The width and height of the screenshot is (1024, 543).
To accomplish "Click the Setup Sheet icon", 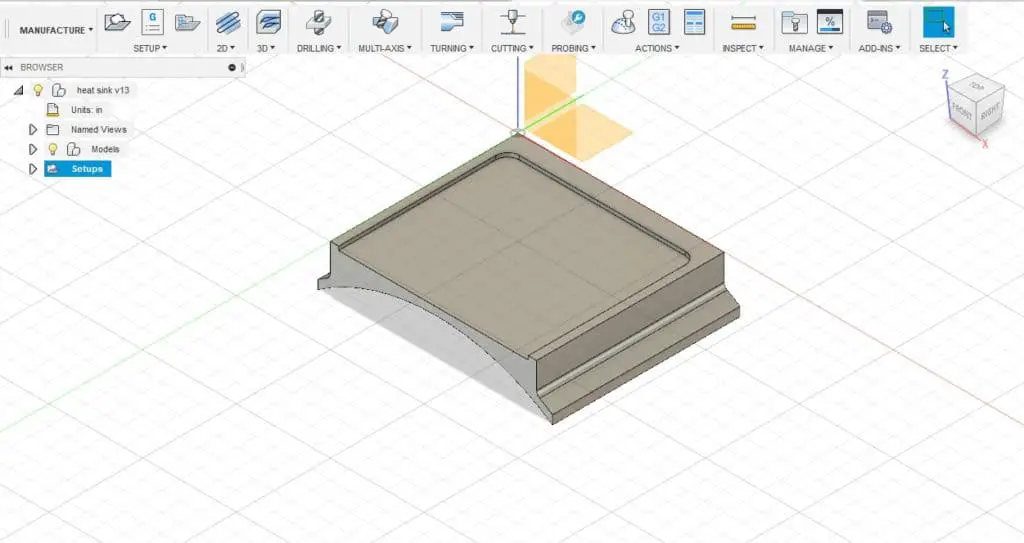I will pos(694,22).
